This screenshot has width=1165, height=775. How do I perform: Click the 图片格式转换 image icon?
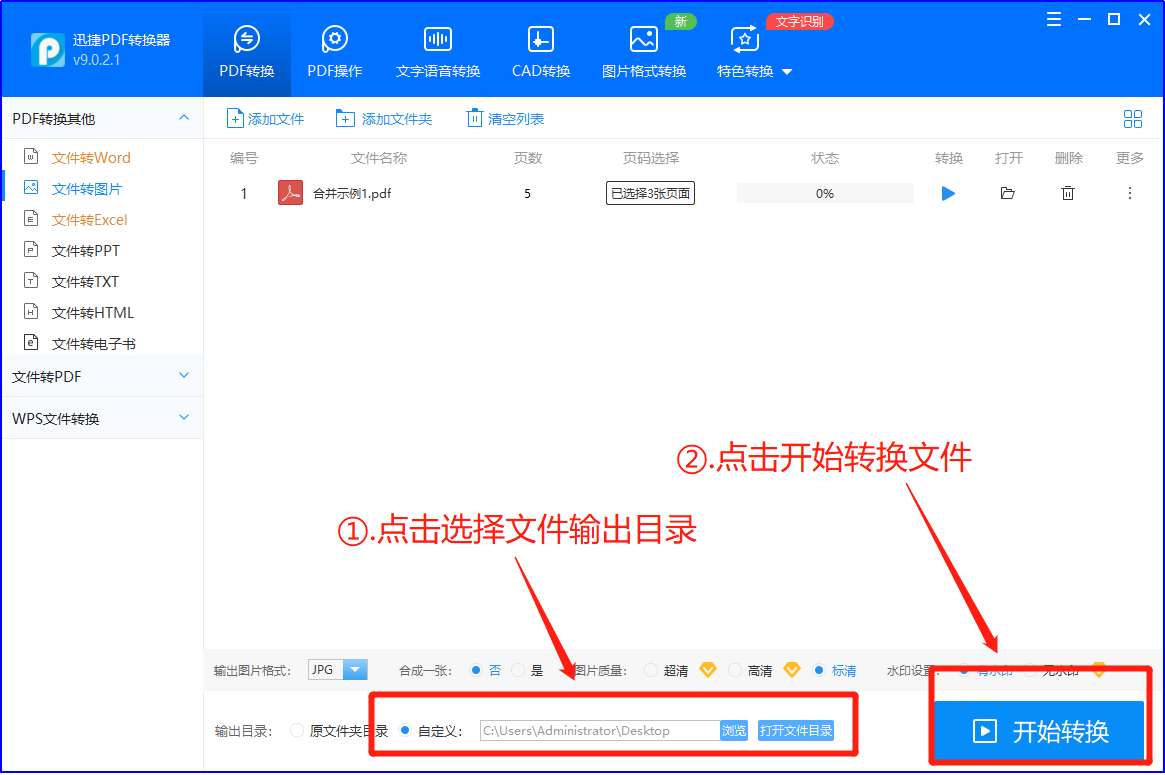[643, 39]
